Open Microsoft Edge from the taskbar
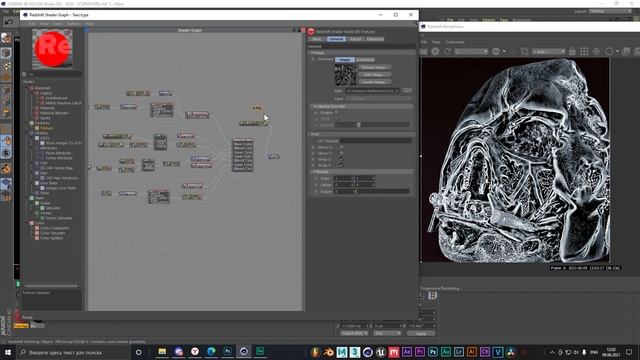This screenshot has height=360, width=640. pyautogui.click(x=211, y=351)
